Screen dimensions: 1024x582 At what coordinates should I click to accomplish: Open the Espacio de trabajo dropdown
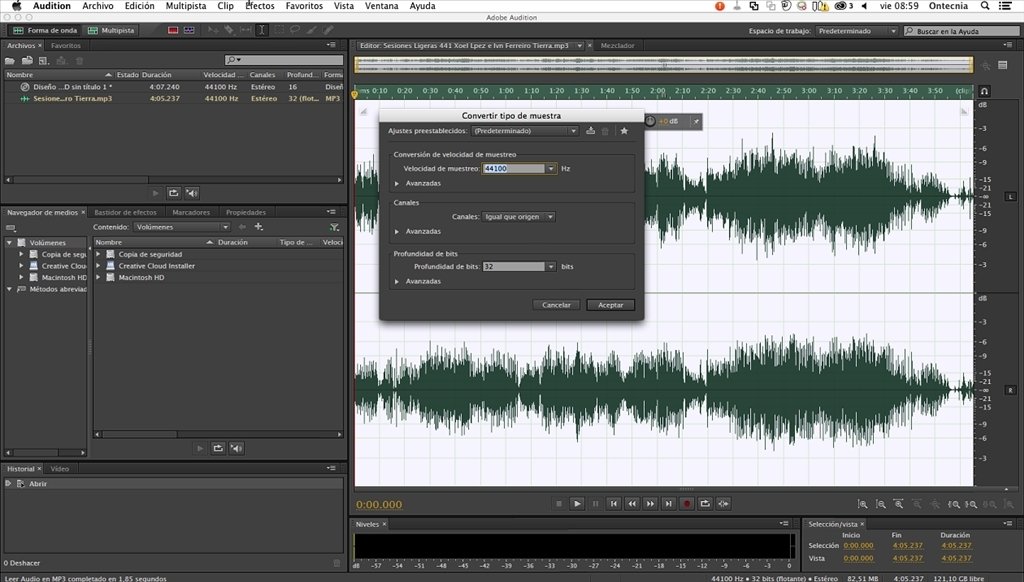point(857,31)
